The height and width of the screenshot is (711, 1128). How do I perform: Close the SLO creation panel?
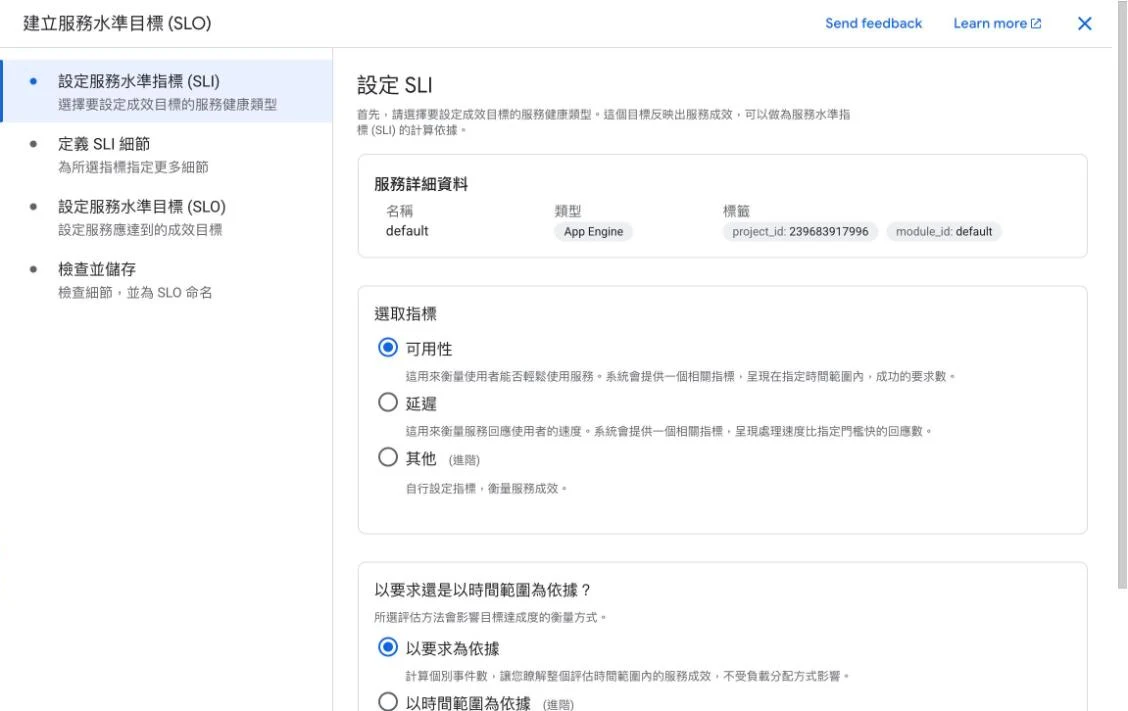1084,24
